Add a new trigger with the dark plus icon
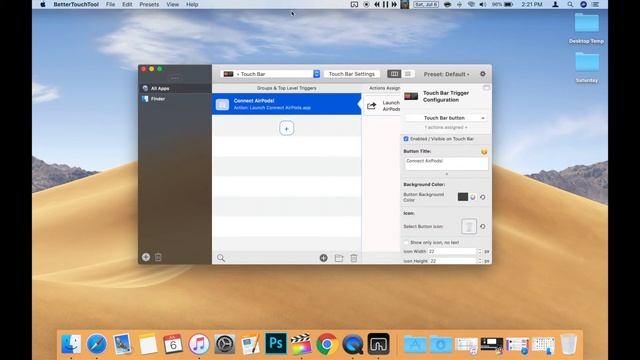Image resolution: width=640 pixels, height=360 pixels. pyautogui.click(x=324, y=258)
